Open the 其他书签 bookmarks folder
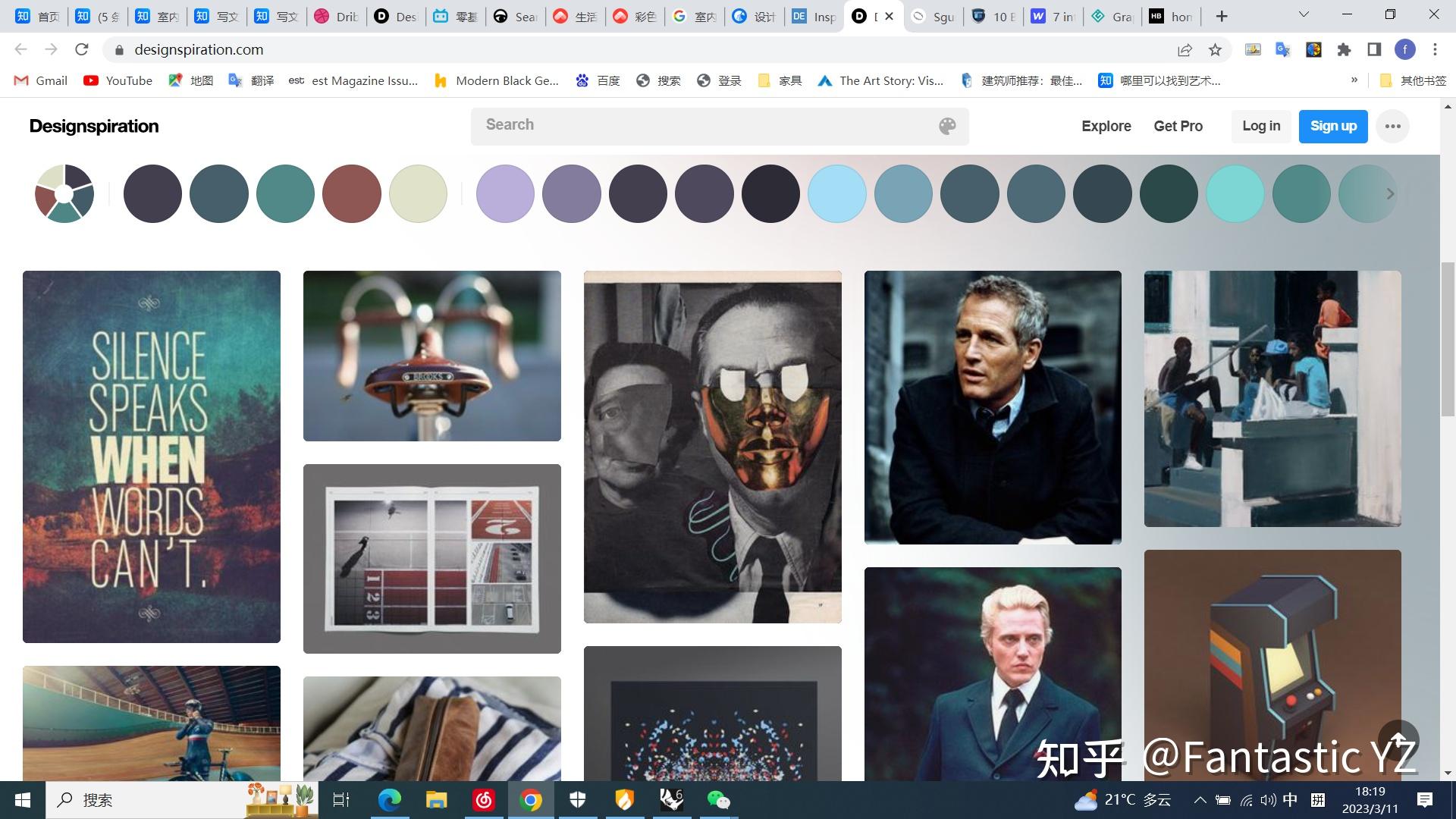This screenshot has width=1456, height=819. click(x=1413, y=80)
